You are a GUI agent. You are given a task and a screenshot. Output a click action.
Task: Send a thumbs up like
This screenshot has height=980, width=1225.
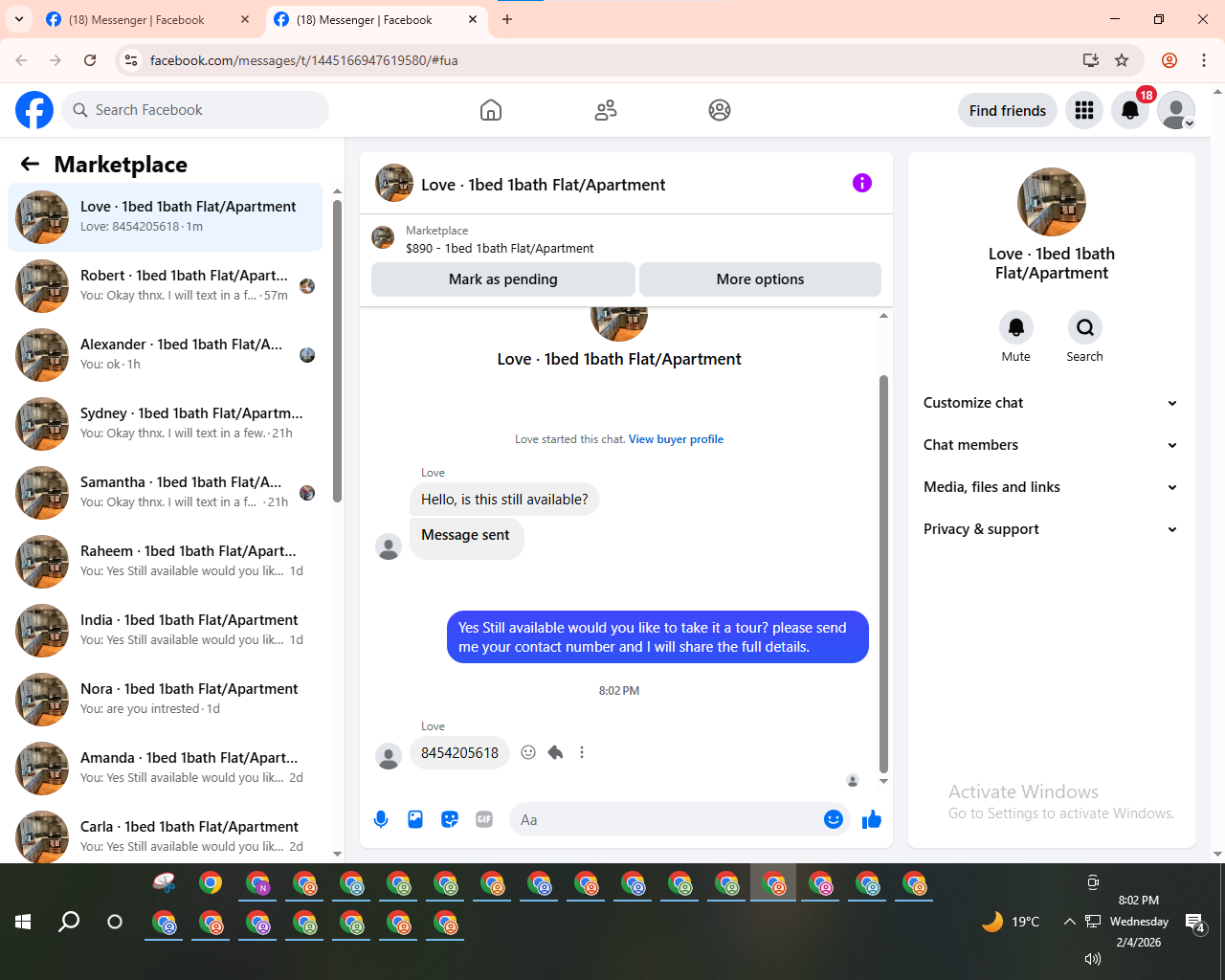point(872,819)
